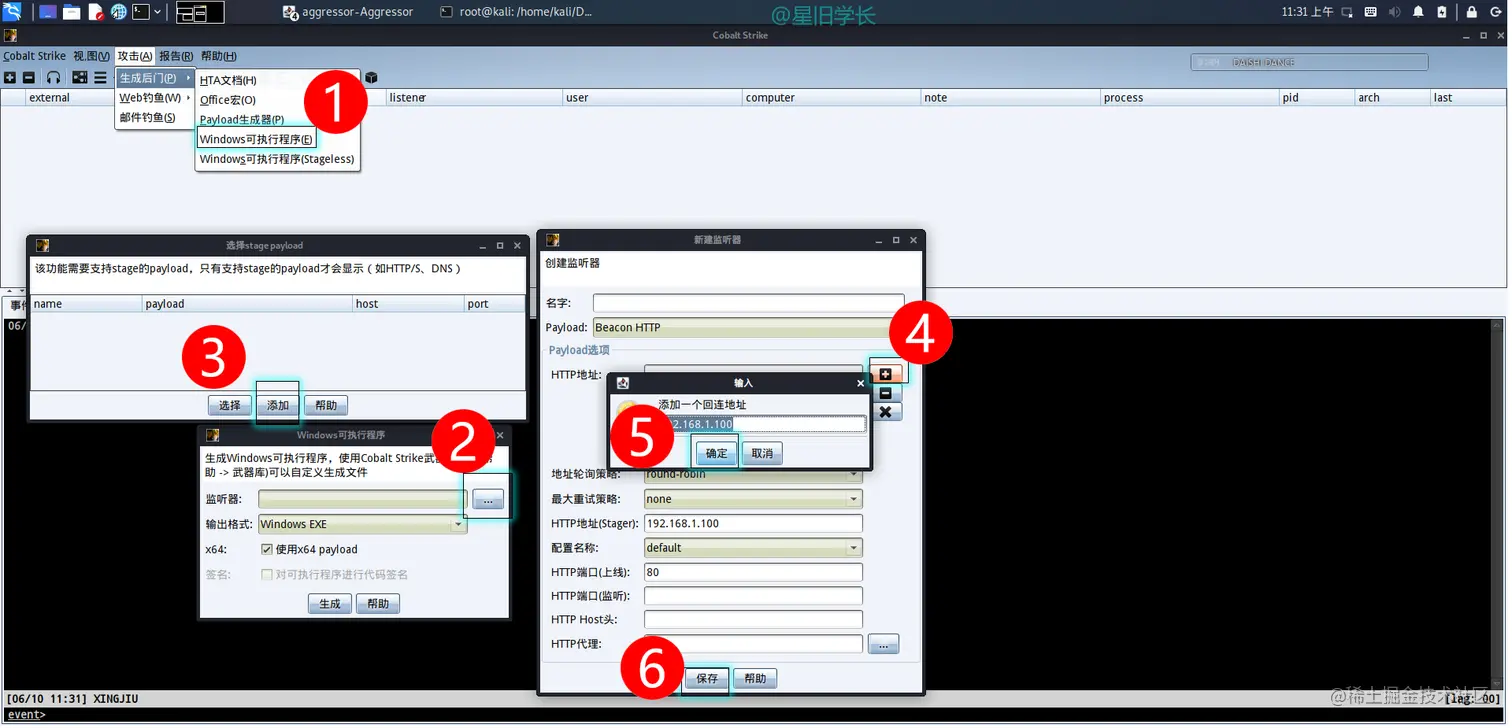Expand the terminal launcher dropdown arrow
Viewport: 1512px width, 728px height.
click(158, 12)
